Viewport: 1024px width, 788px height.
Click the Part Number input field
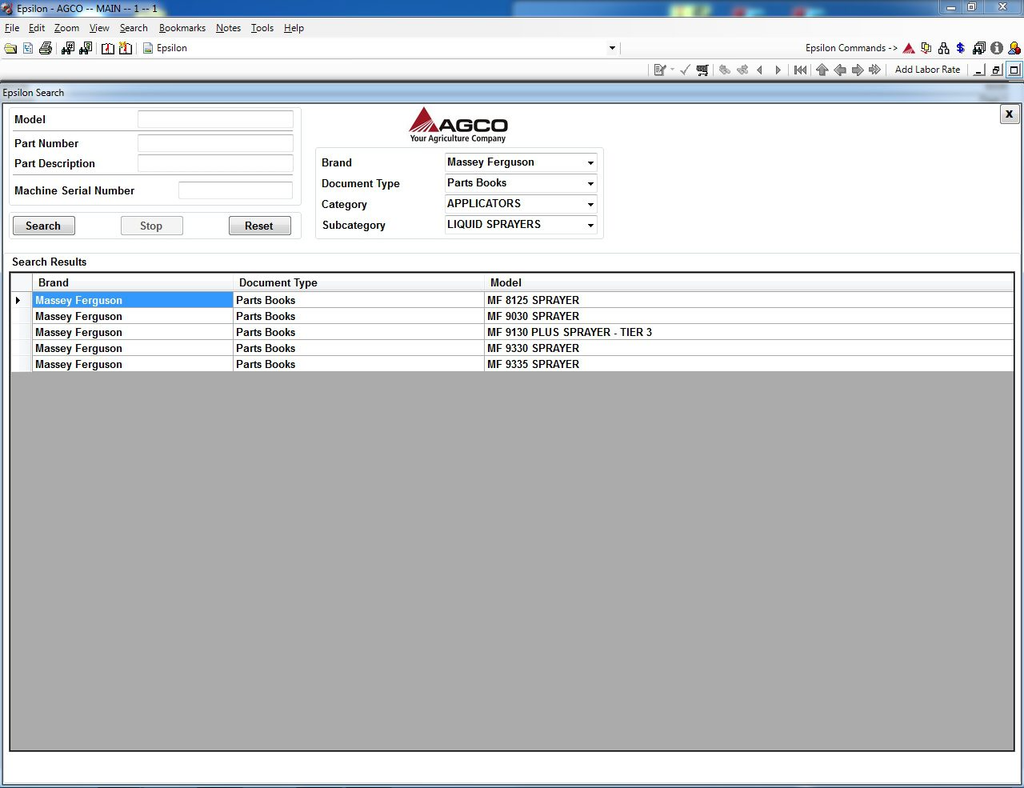(215, 143)
